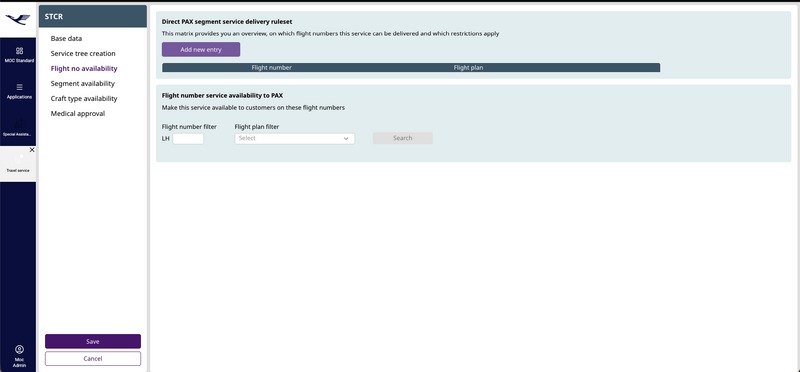The width and height of the screenshot is (800, 372).
Task: Click the STCR panel header
Action: [93, 16]
